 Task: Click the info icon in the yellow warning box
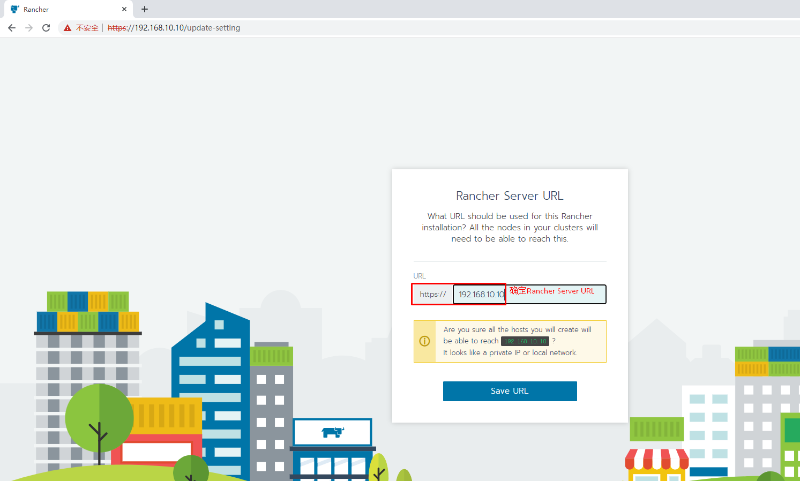click(x=424, y=341)
